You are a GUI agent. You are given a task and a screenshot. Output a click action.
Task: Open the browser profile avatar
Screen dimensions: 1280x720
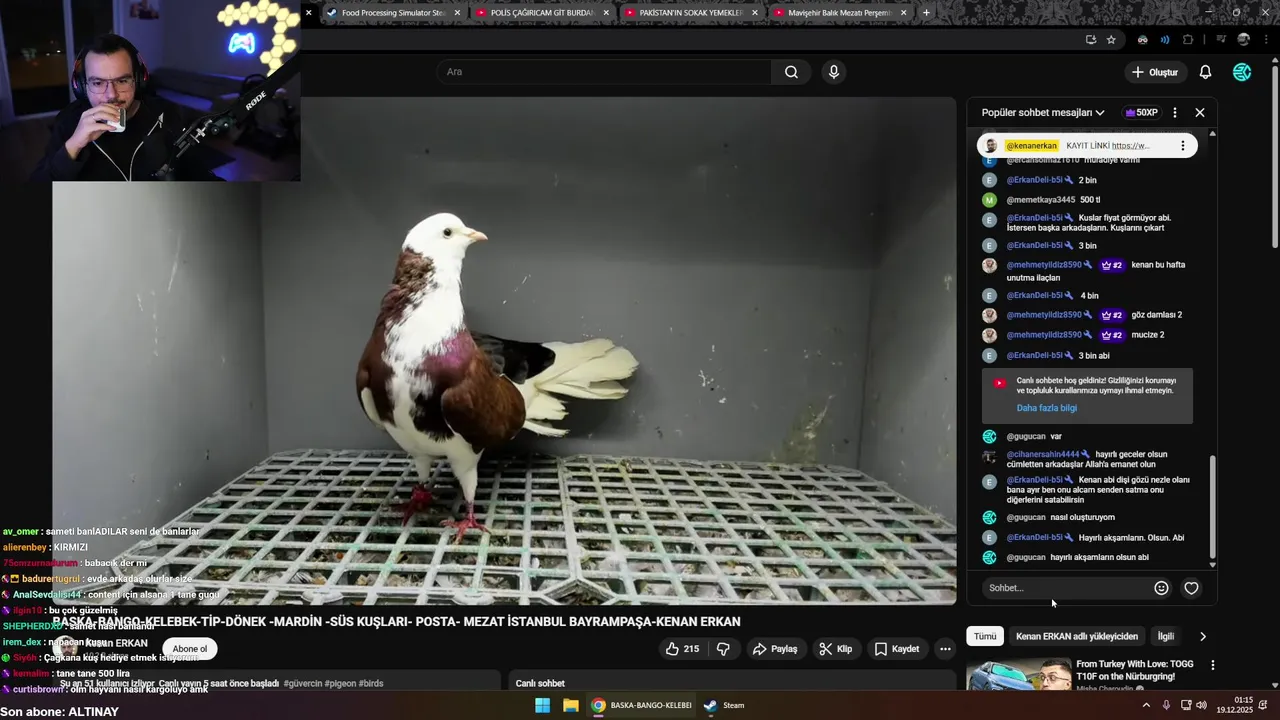pyautogui.click(x=1244, y=40)
